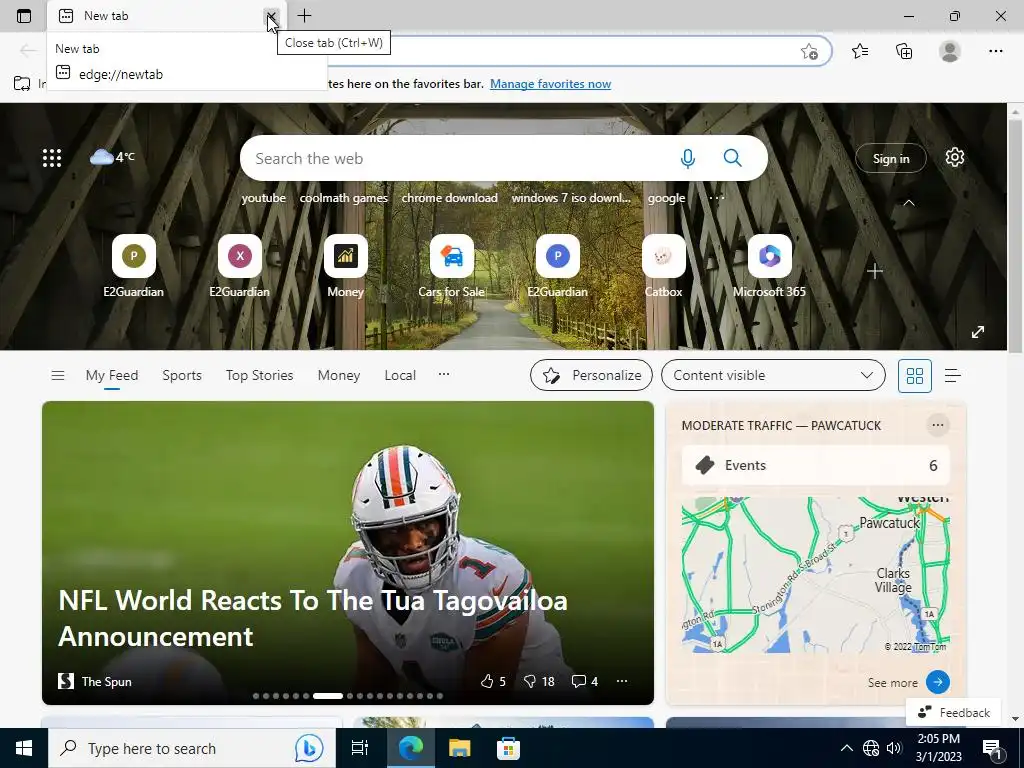Open Task View on the taskbar
The height and width of the screenshot is (768, 1024).
(x=360, y=748)
